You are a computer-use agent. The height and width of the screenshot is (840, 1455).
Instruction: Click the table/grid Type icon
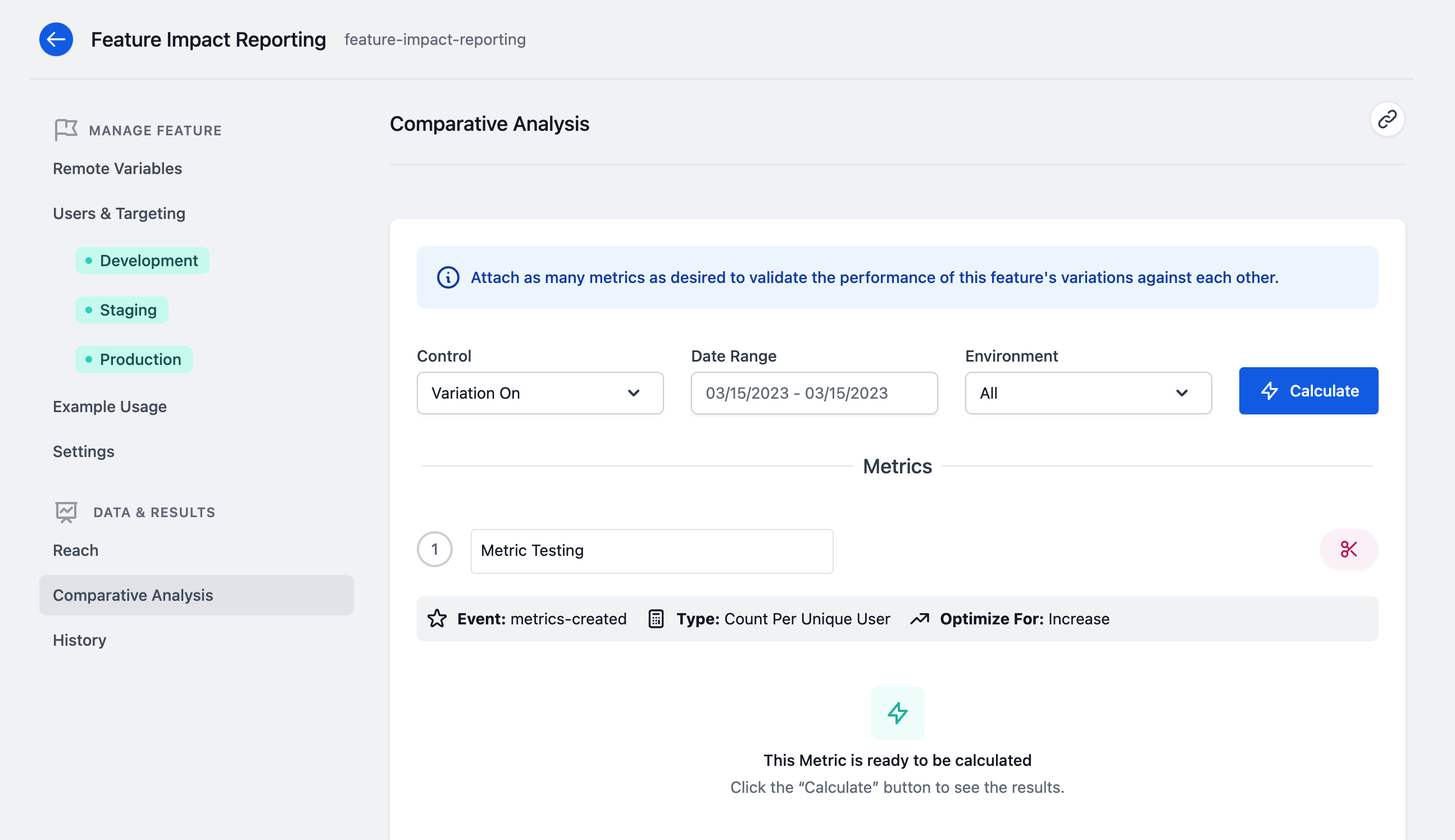[654, 618]
